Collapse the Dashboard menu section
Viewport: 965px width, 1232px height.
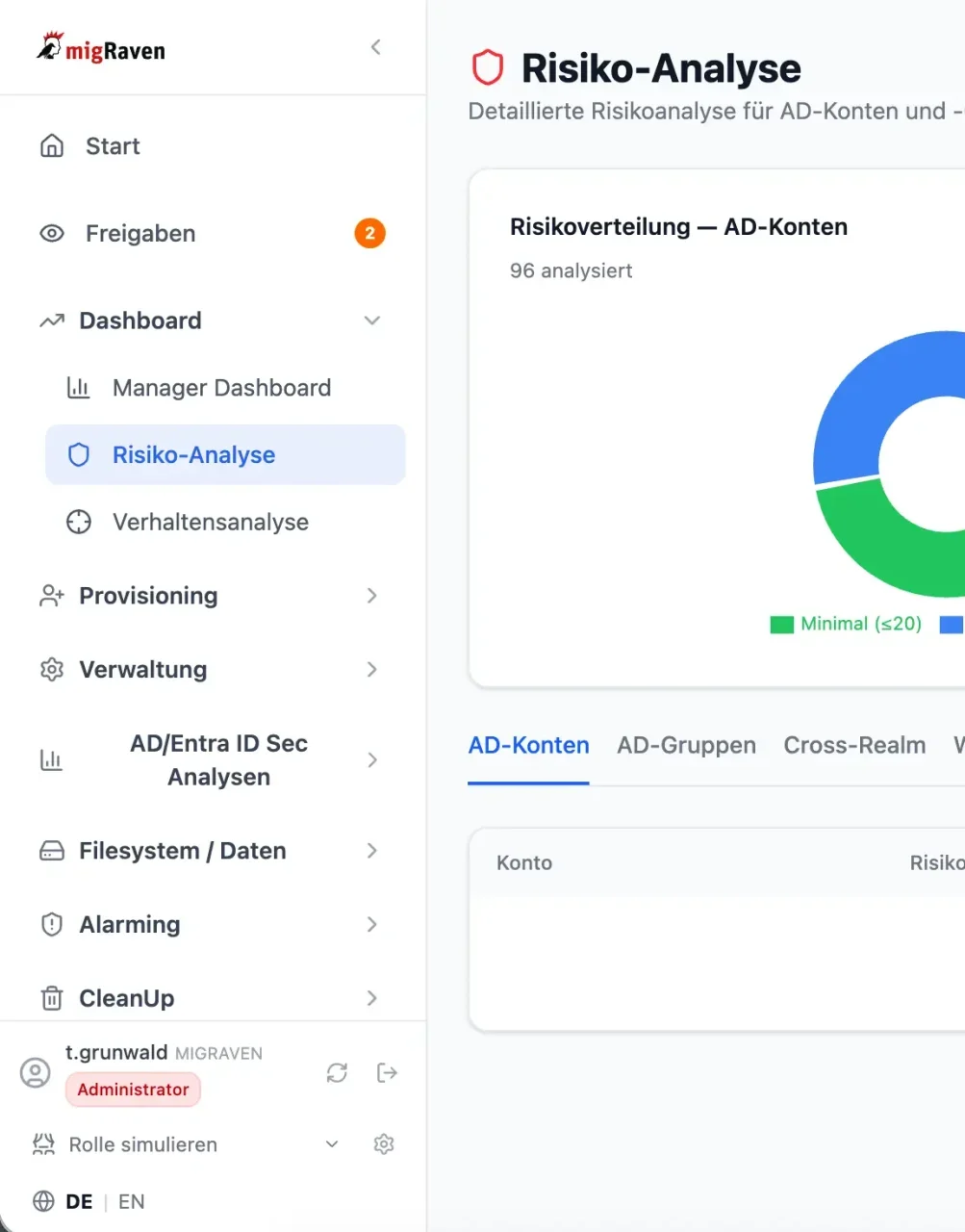point(371,321)
